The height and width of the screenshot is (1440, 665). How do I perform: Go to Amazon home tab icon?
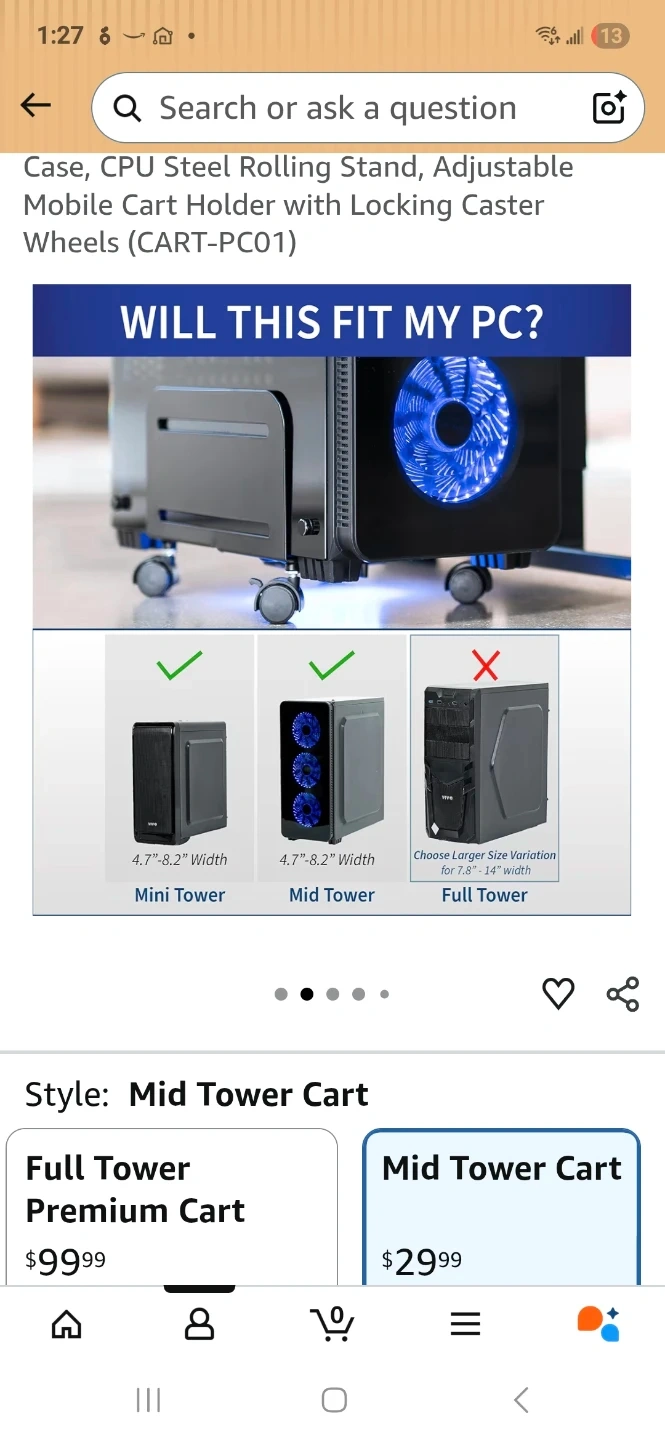coord(67,1324)
